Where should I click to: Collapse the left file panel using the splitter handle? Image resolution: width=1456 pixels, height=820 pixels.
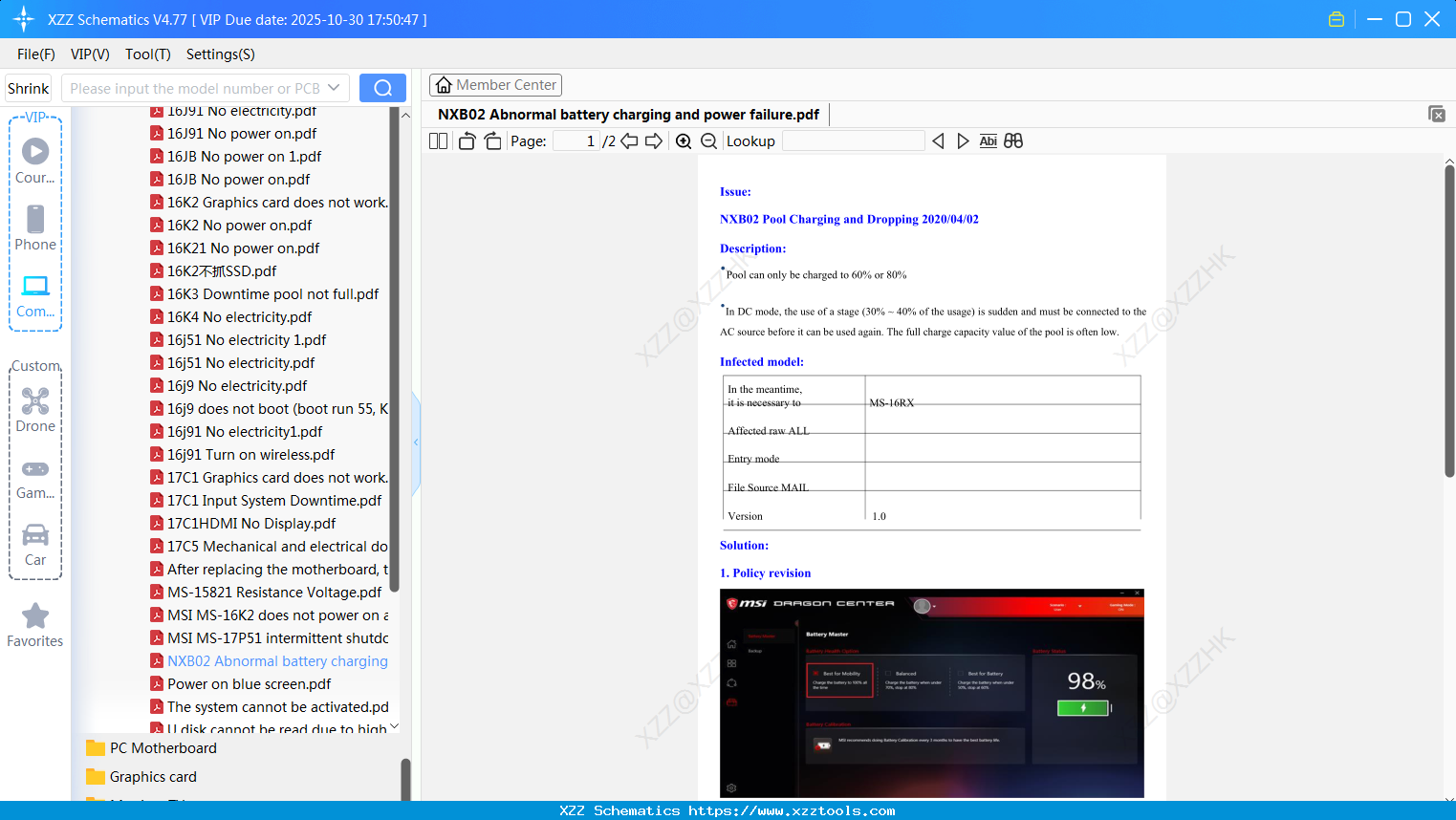point(416,442)
